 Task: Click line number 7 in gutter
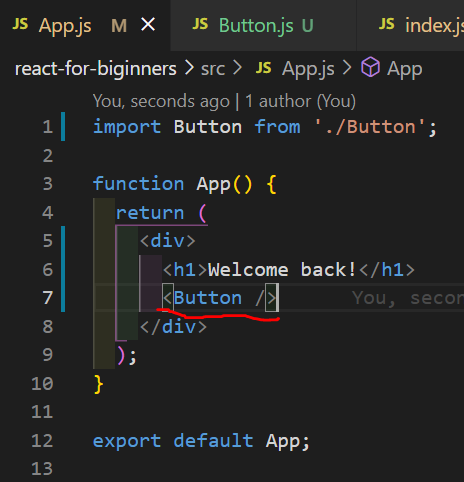point(48,298)
